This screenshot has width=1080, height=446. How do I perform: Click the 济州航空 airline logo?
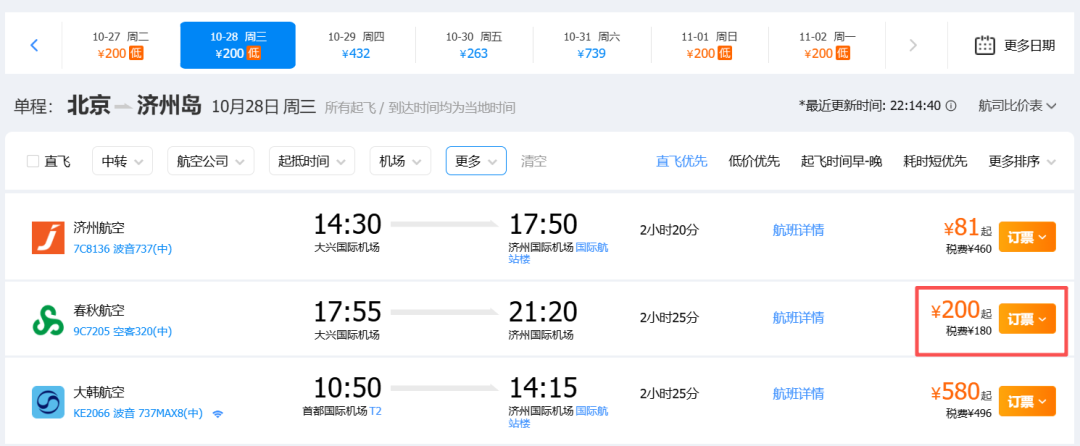48,237
